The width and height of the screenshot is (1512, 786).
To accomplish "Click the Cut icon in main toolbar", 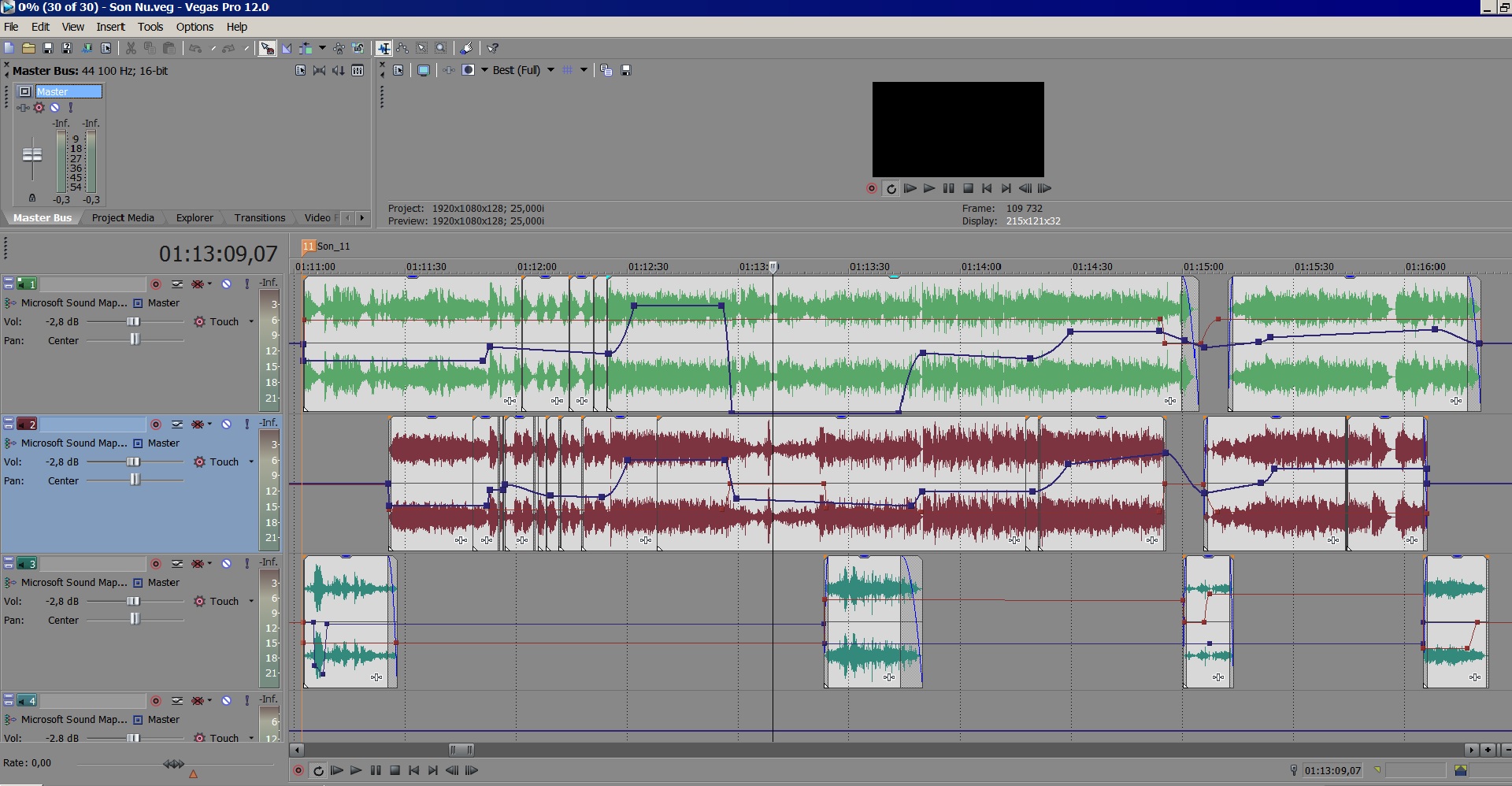I will [131, 48].
